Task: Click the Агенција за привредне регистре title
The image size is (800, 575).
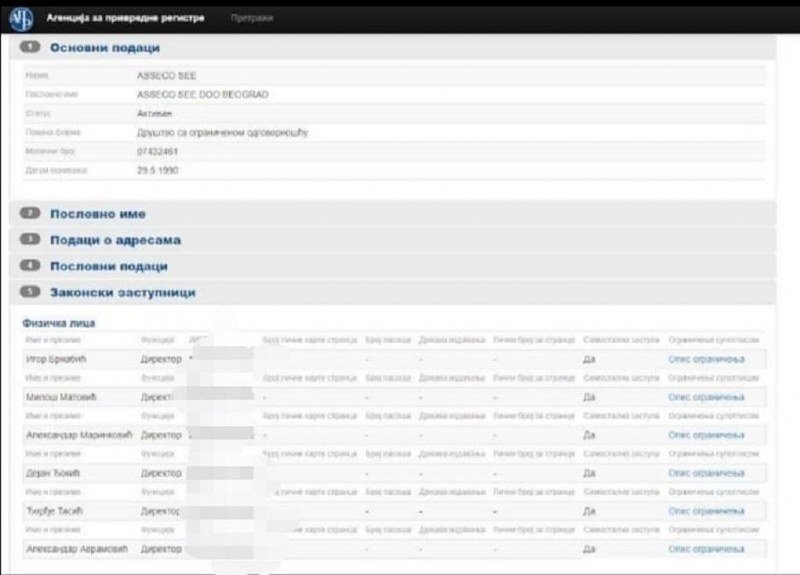Action: (125, 18)
